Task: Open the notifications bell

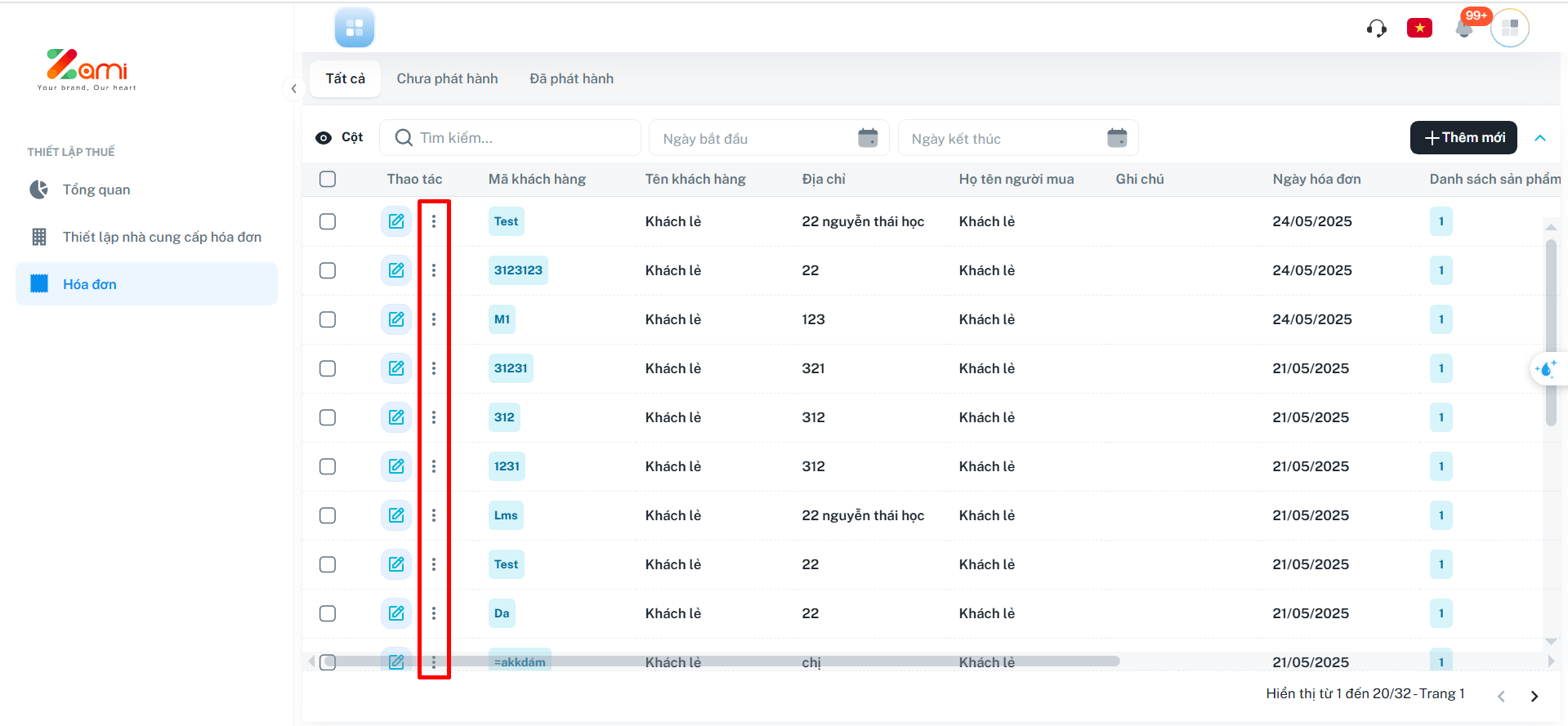Action: 1463,29
